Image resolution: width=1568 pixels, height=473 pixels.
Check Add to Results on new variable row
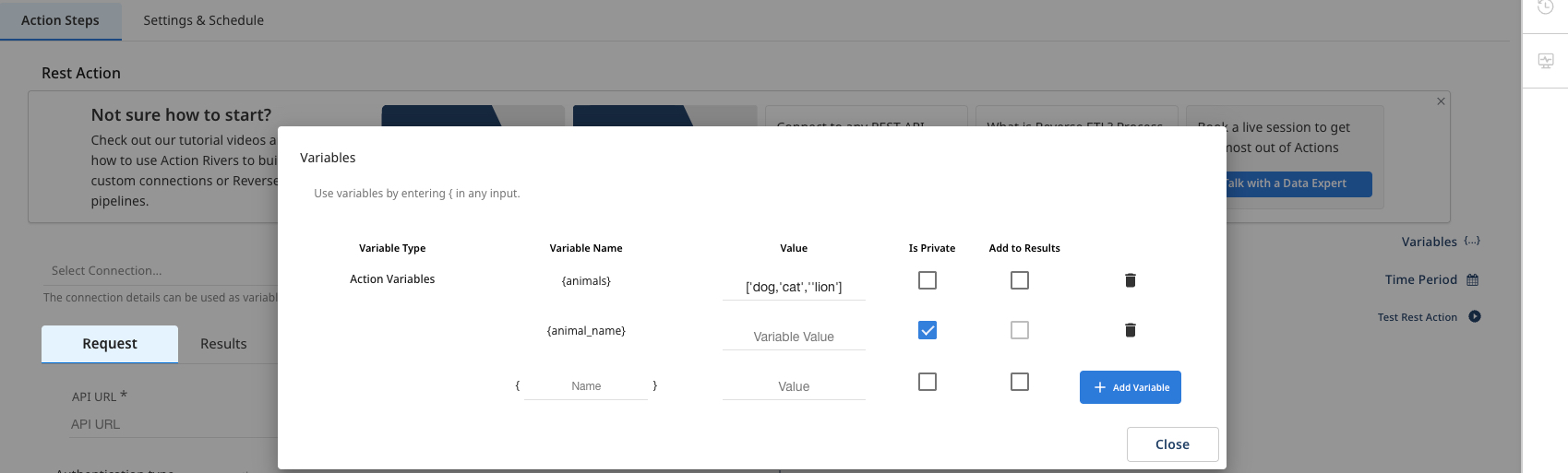[1019, 382]
